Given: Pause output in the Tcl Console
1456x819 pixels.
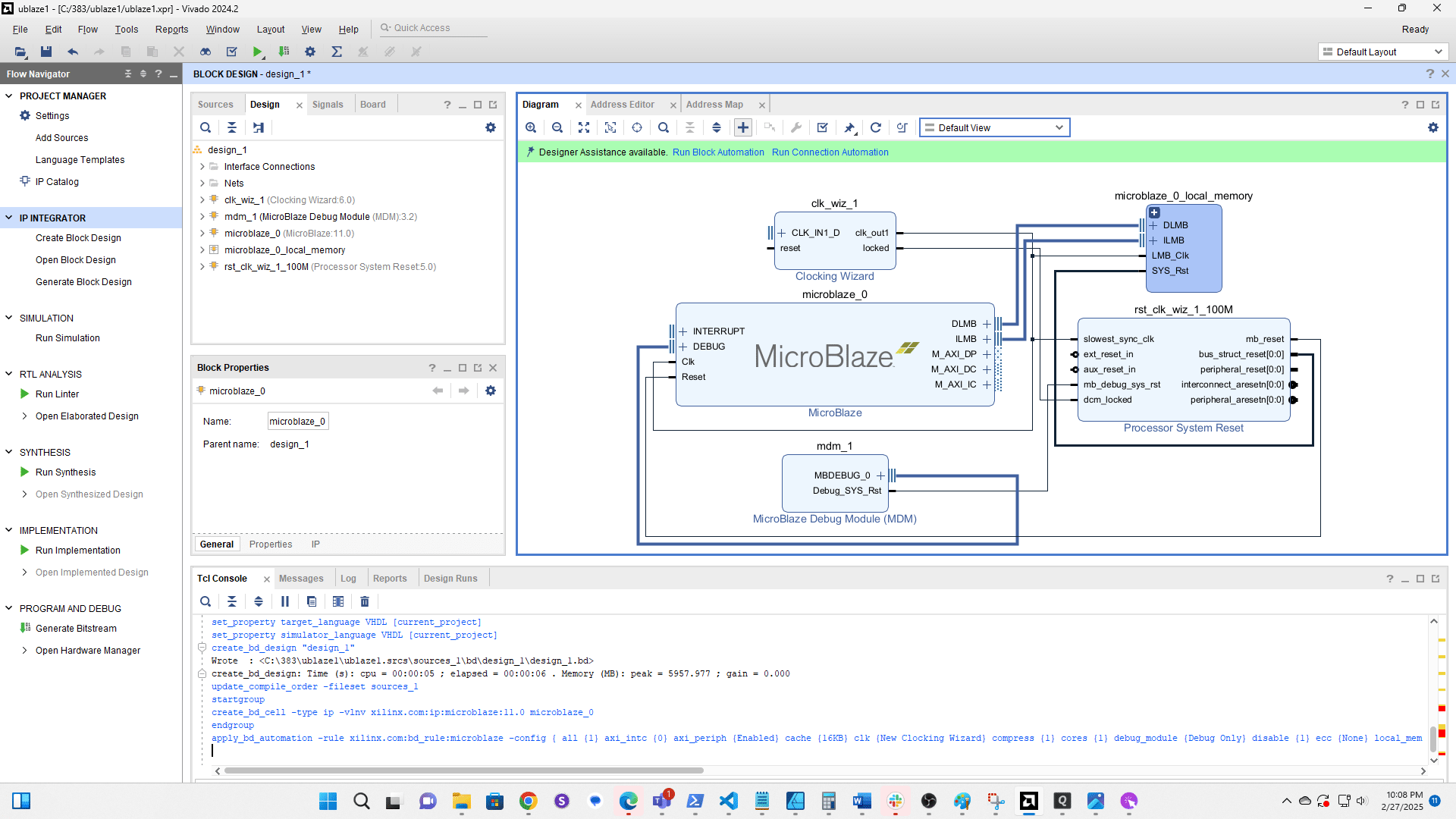Looking at the screenshot, I should coord(284,601).
